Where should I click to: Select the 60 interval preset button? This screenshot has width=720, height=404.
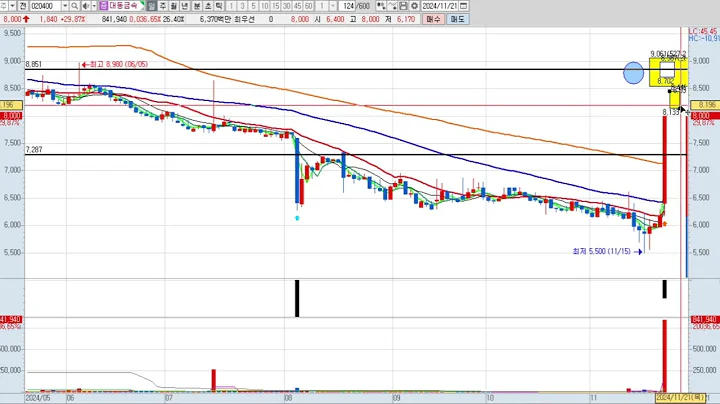click(x=309, y=6)
